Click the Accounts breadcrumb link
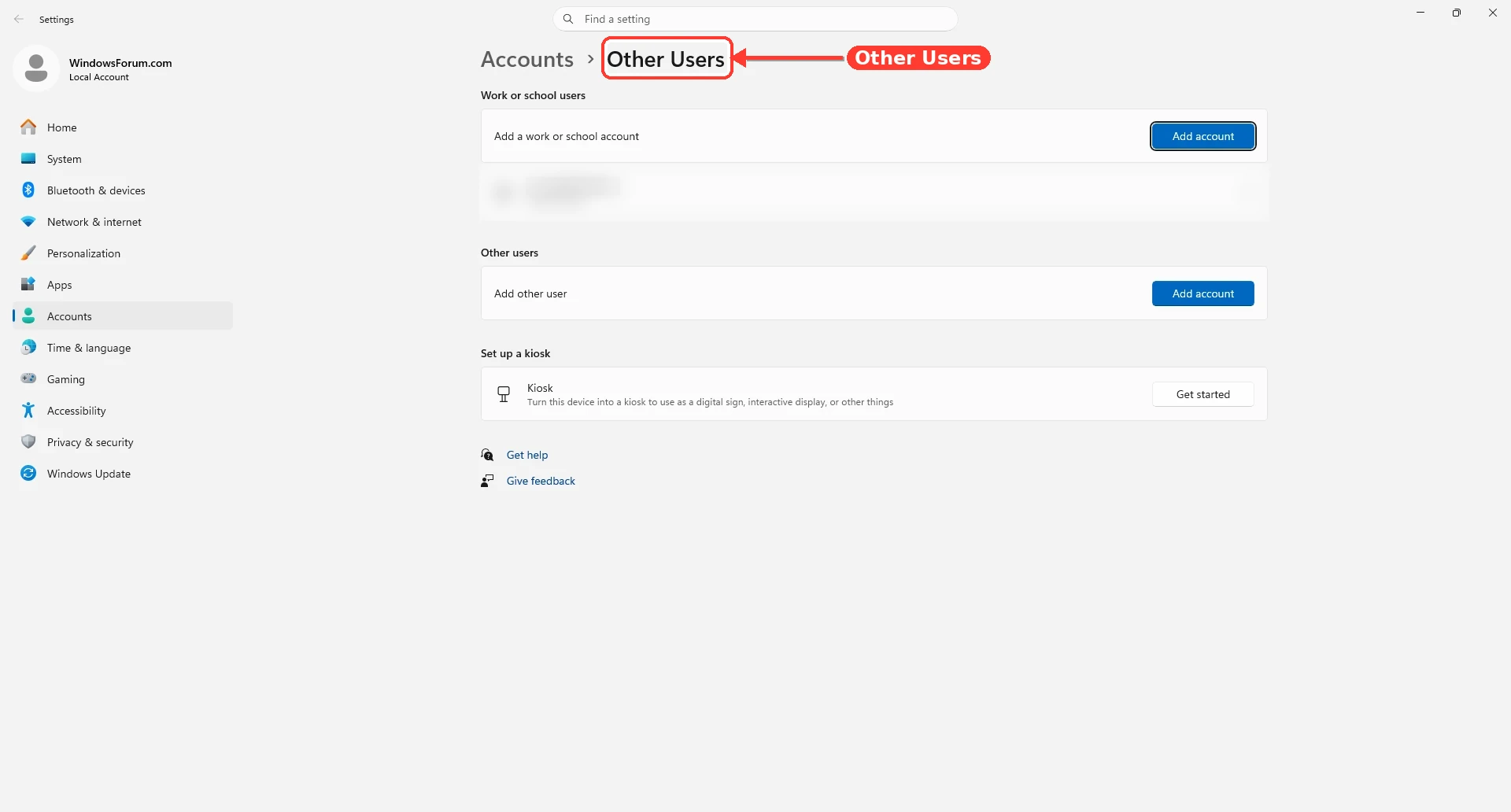This screenshot has height=812, width=1511. 527,59
